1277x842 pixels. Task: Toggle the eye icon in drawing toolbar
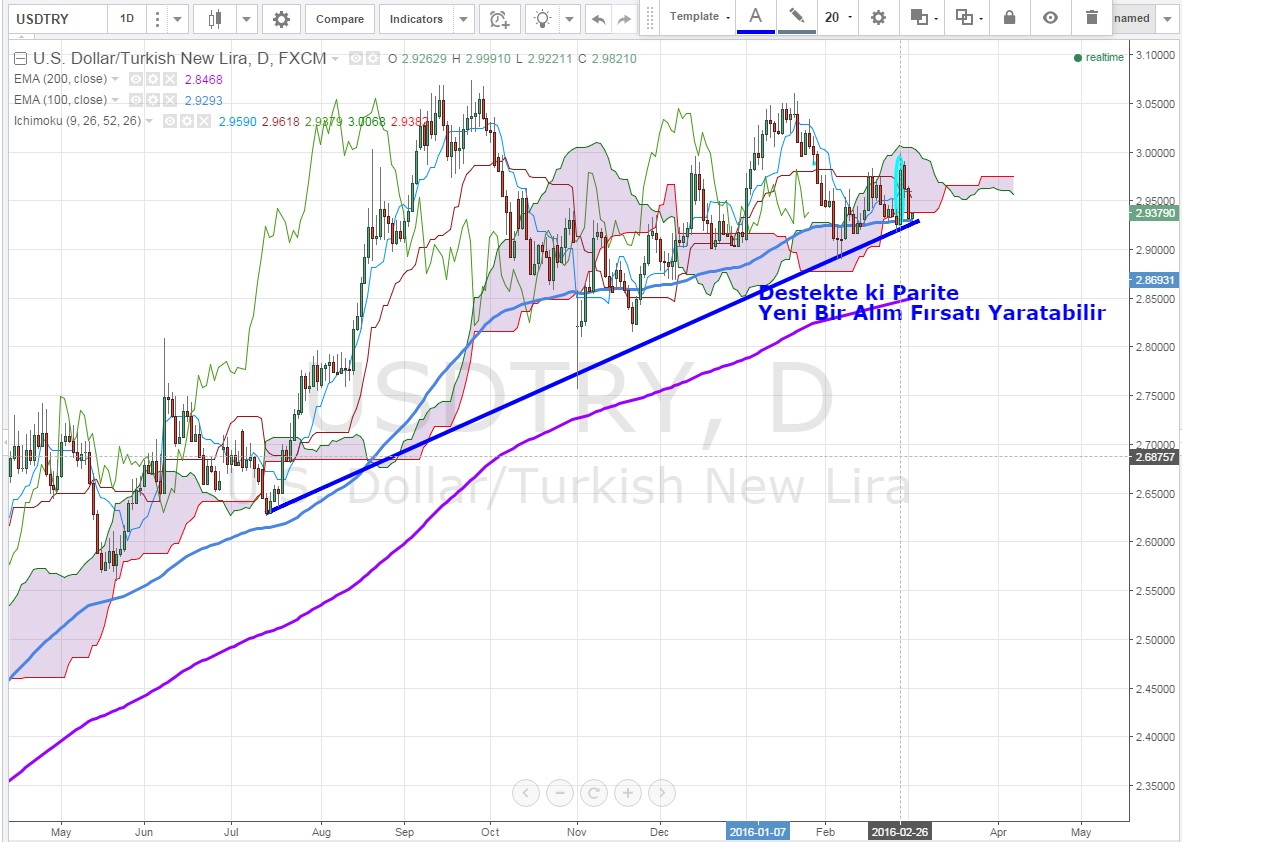[1049, 17]
